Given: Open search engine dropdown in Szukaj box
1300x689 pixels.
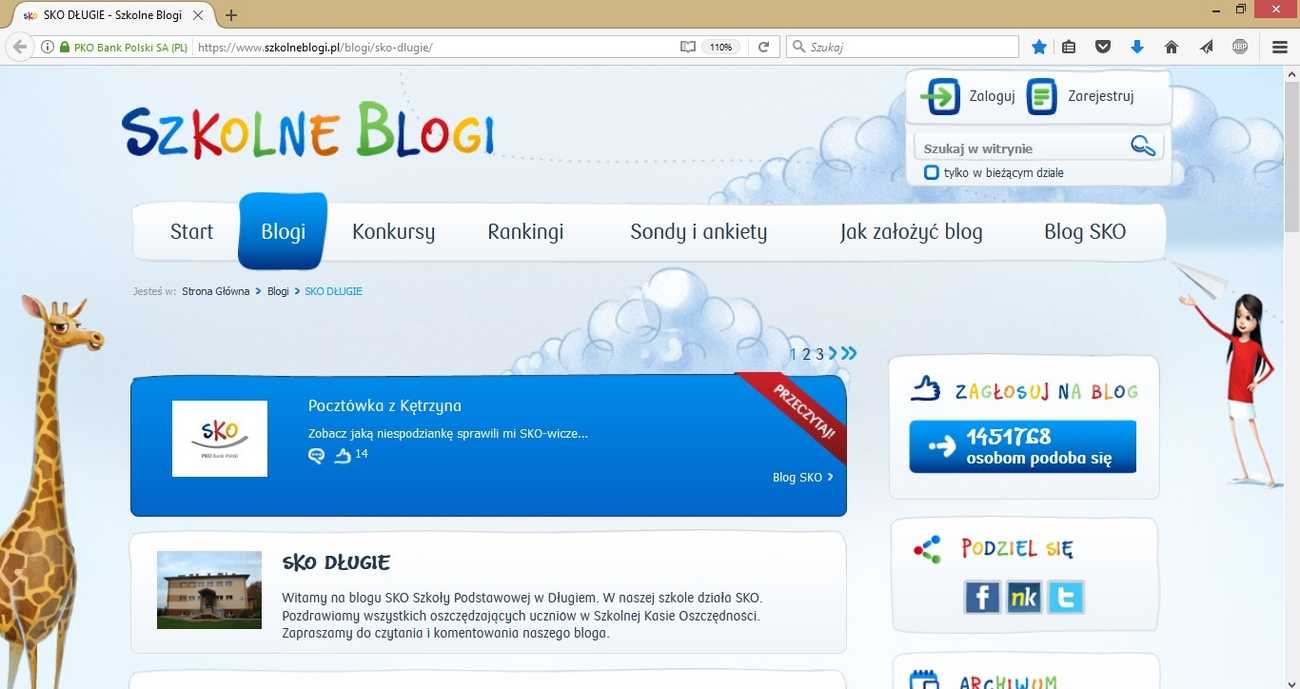Looking at the screenshot, I should tap(799, 47).
